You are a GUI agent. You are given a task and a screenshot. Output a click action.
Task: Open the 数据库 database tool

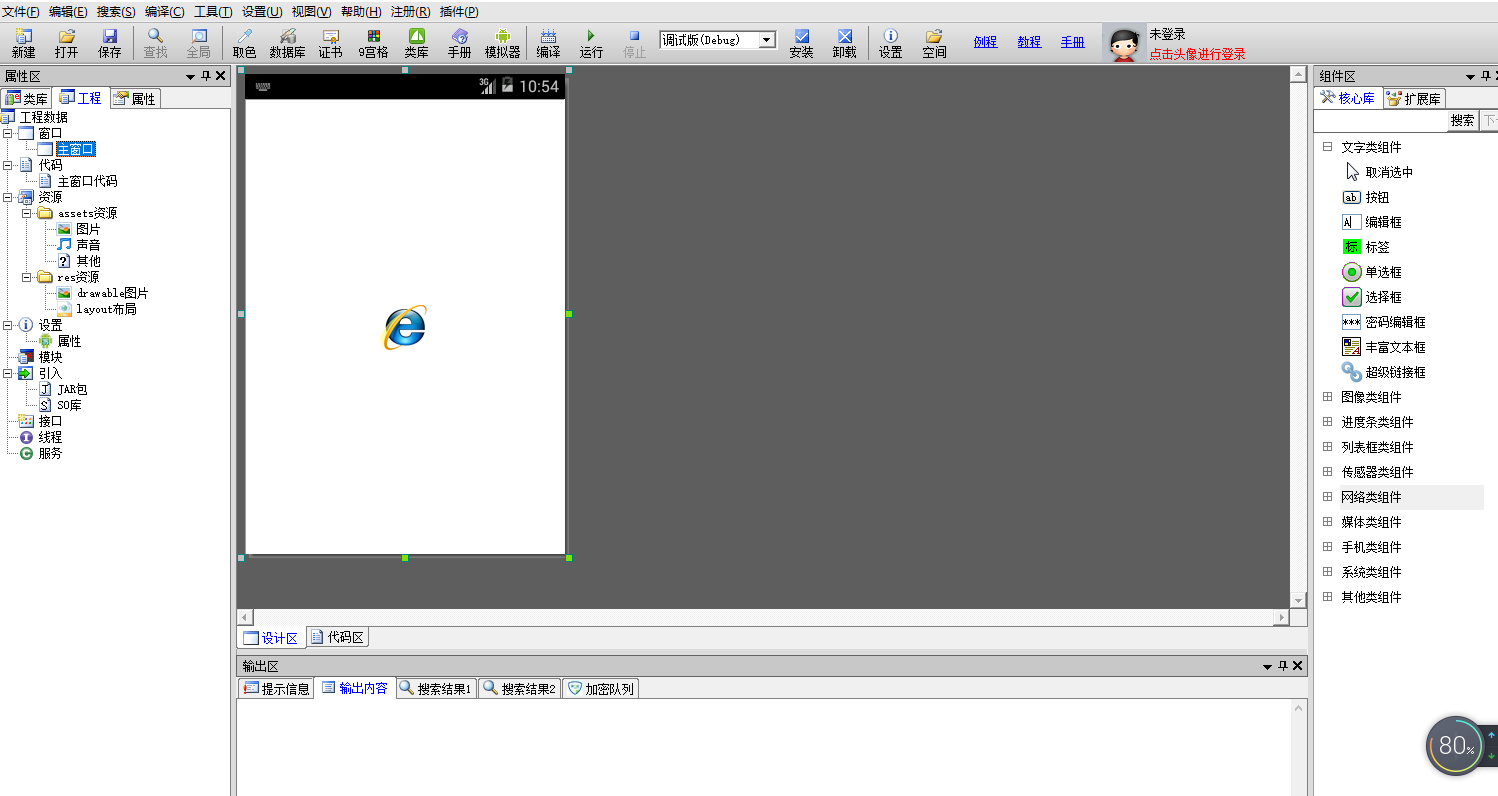click(287, 43)
